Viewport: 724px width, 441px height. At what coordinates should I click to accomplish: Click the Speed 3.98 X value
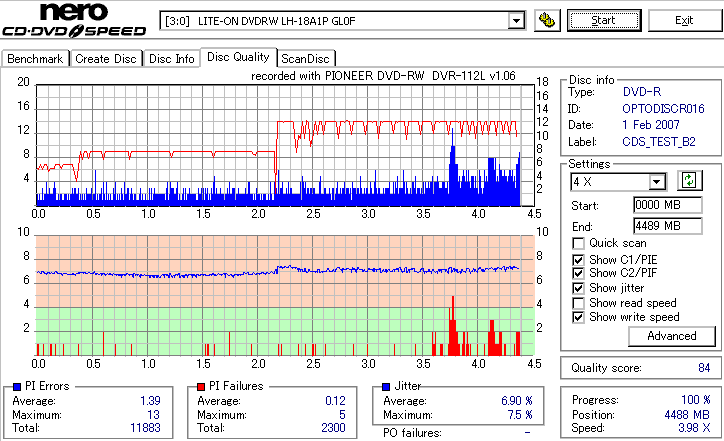coord(694,428)
